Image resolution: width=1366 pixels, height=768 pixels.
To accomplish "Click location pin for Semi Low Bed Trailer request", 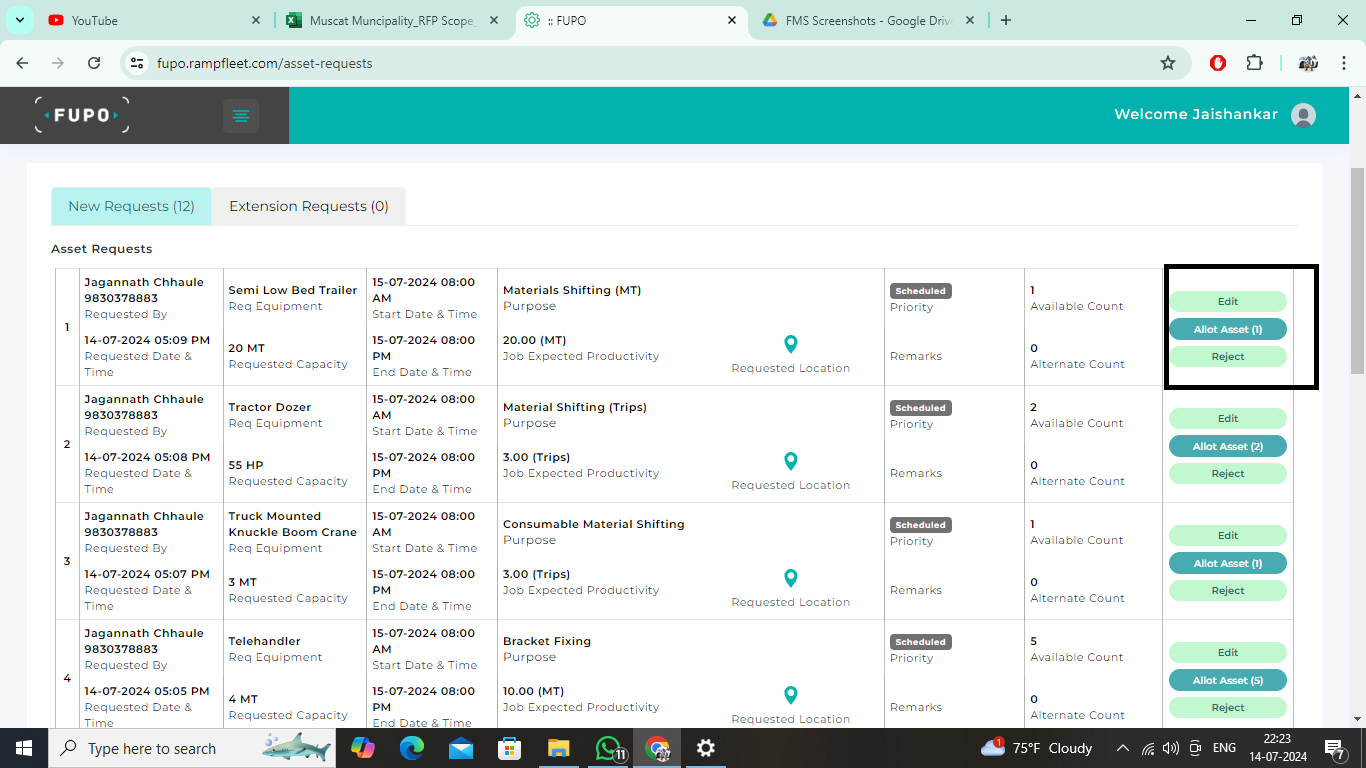I will point(790,344).
